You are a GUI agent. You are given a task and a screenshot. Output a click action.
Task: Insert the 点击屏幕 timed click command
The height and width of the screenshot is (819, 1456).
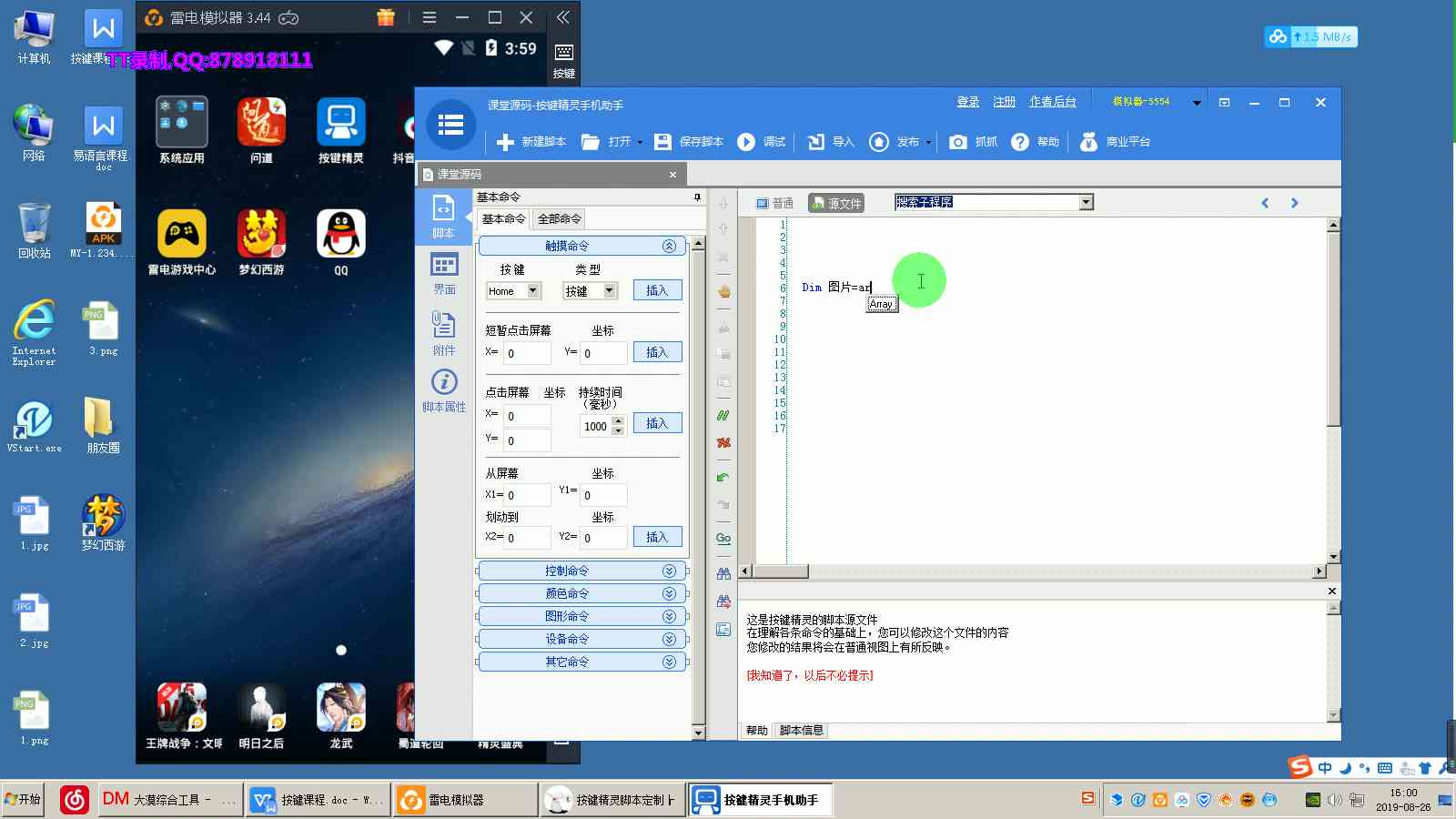pos(657,423)
